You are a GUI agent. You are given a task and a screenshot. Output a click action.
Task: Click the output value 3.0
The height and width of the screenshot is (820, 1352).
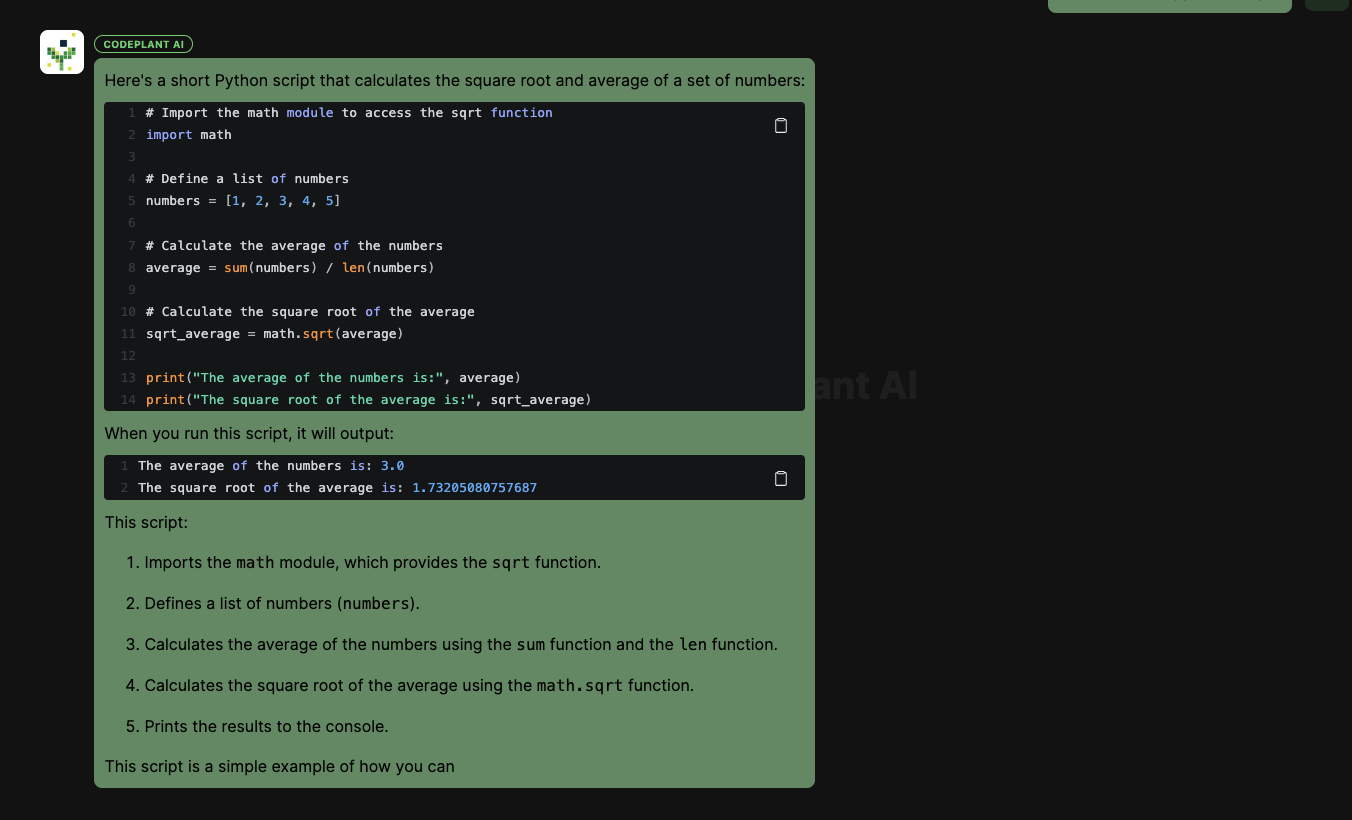[392, 466]
